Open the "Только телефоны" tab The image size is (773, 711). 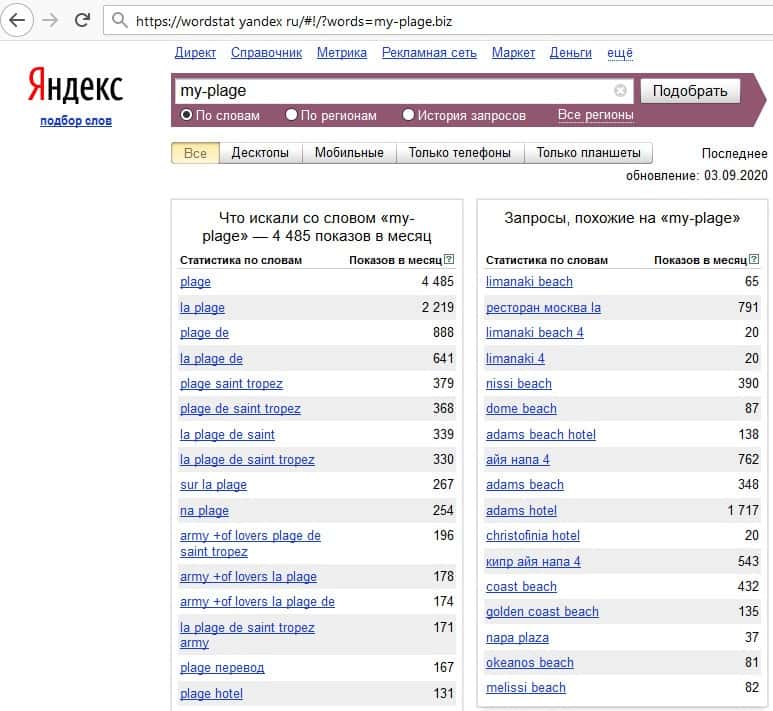pyautogui.click(x=460, y=153)
